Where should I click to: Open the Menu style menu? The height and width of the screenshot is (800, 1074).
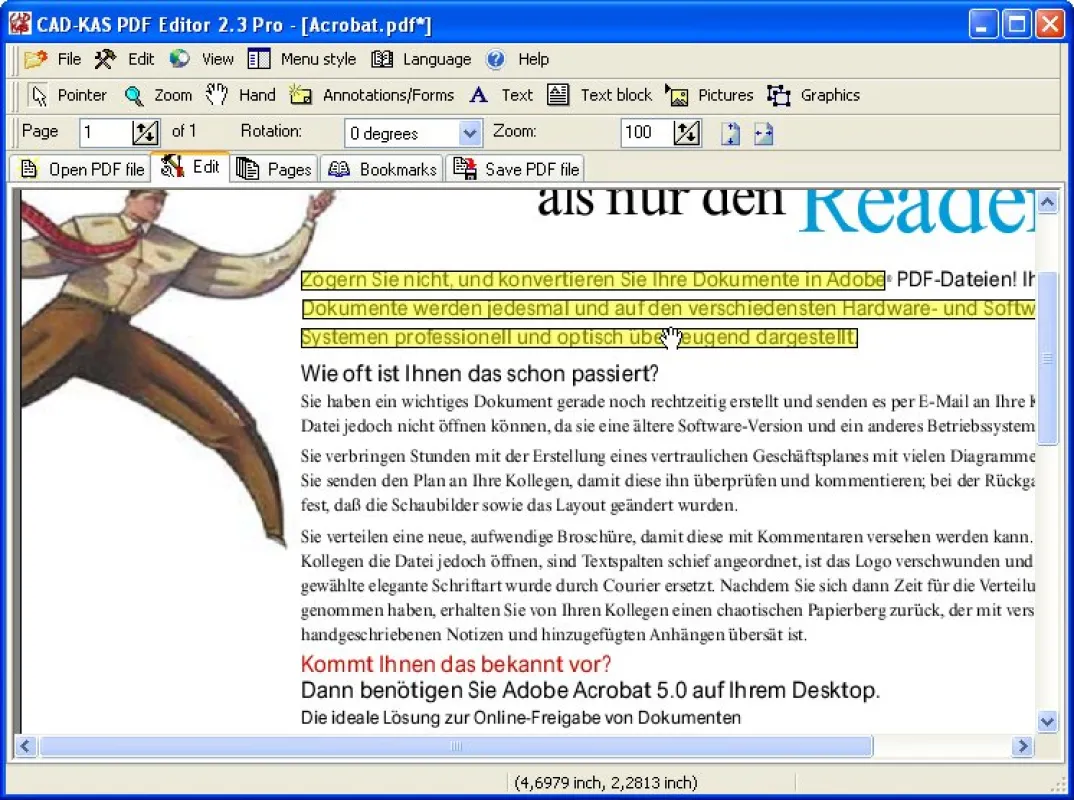(301, 60)
